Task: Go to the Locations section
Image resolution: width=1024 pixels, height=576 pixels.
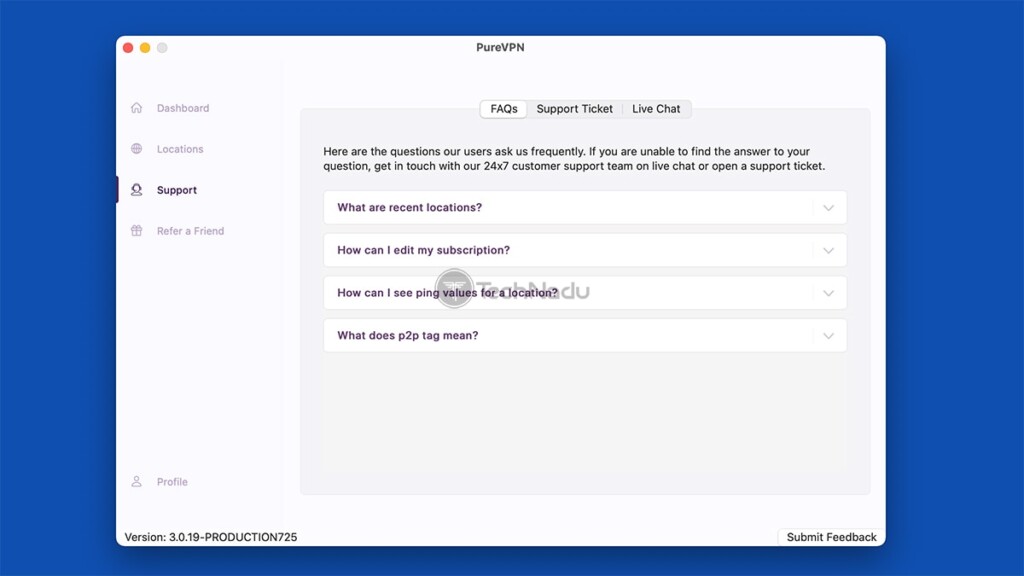Action: pyautogui.click(x=180, y=149)
